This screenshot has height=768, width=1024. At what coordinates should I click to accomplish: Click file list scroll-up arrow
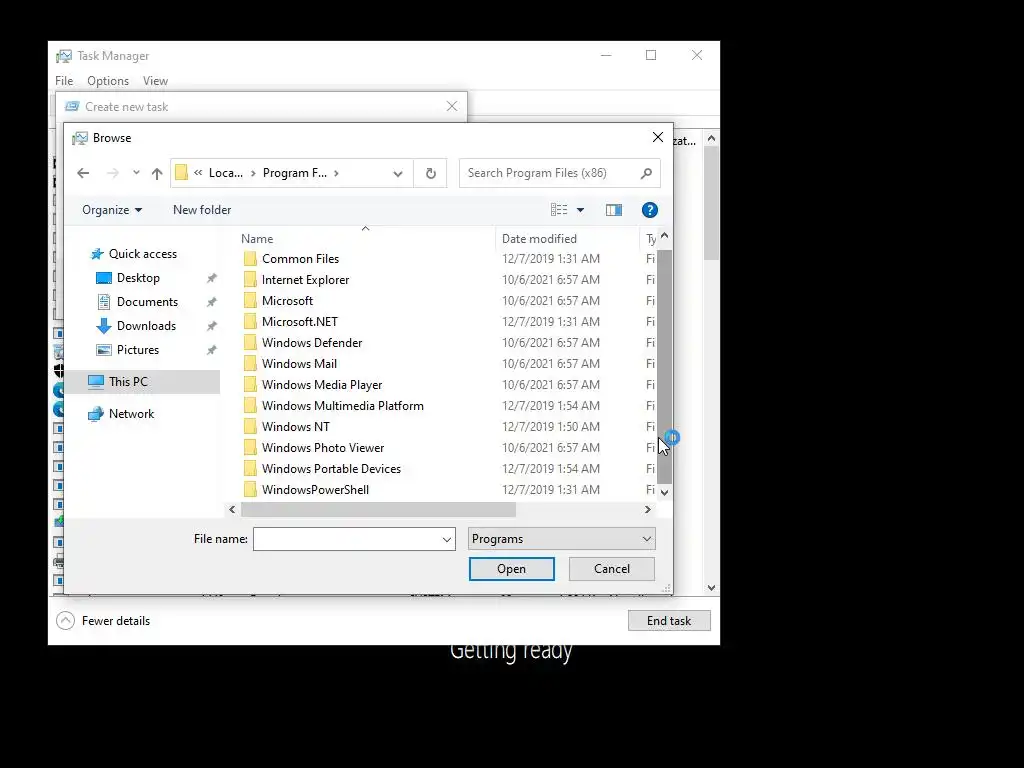point(664,236)
